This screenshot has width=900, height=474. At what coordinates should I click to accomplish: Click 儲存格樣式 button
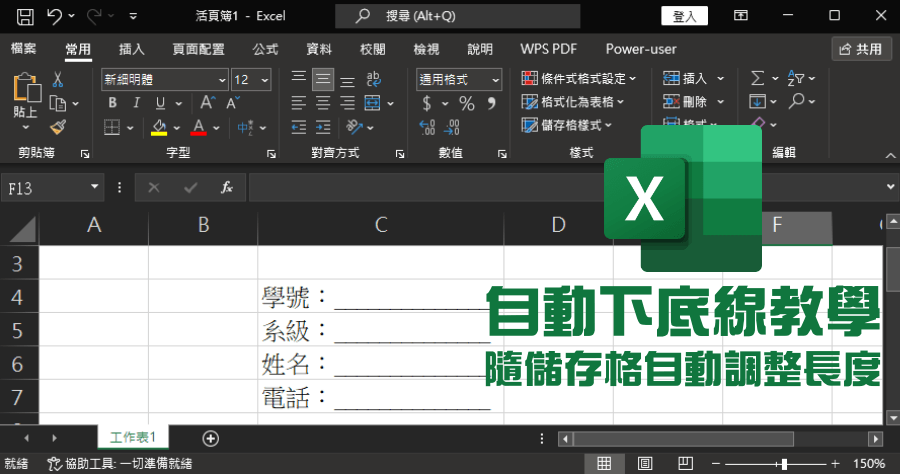(x=567, y=125)
